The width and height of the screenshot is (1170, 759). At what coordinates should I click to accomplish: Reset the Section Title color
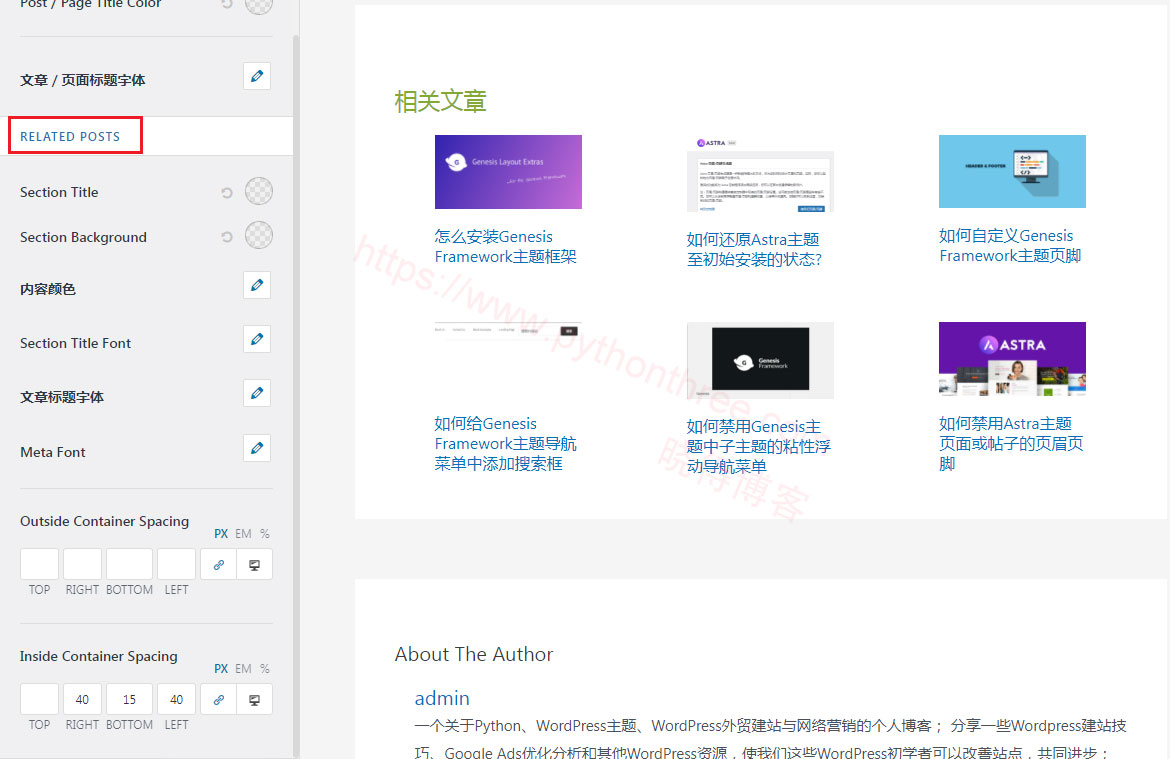point(227,193)
